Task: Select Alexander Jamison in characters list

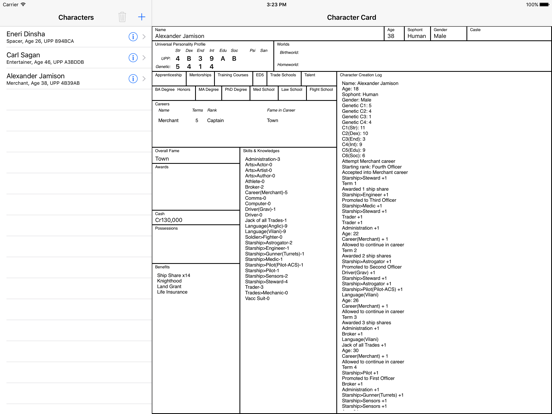Action: pos(76,79)
